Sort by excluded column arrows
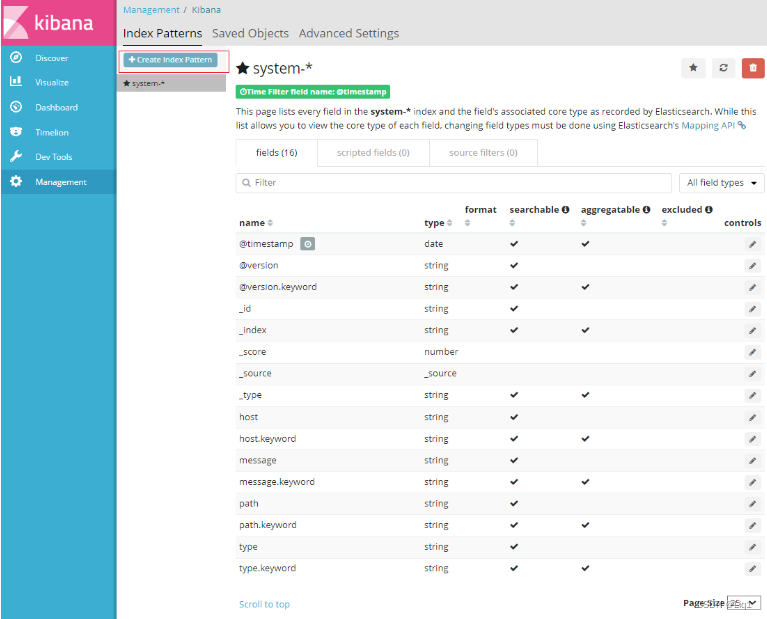The image size is (767, 619). pos(664,223)
